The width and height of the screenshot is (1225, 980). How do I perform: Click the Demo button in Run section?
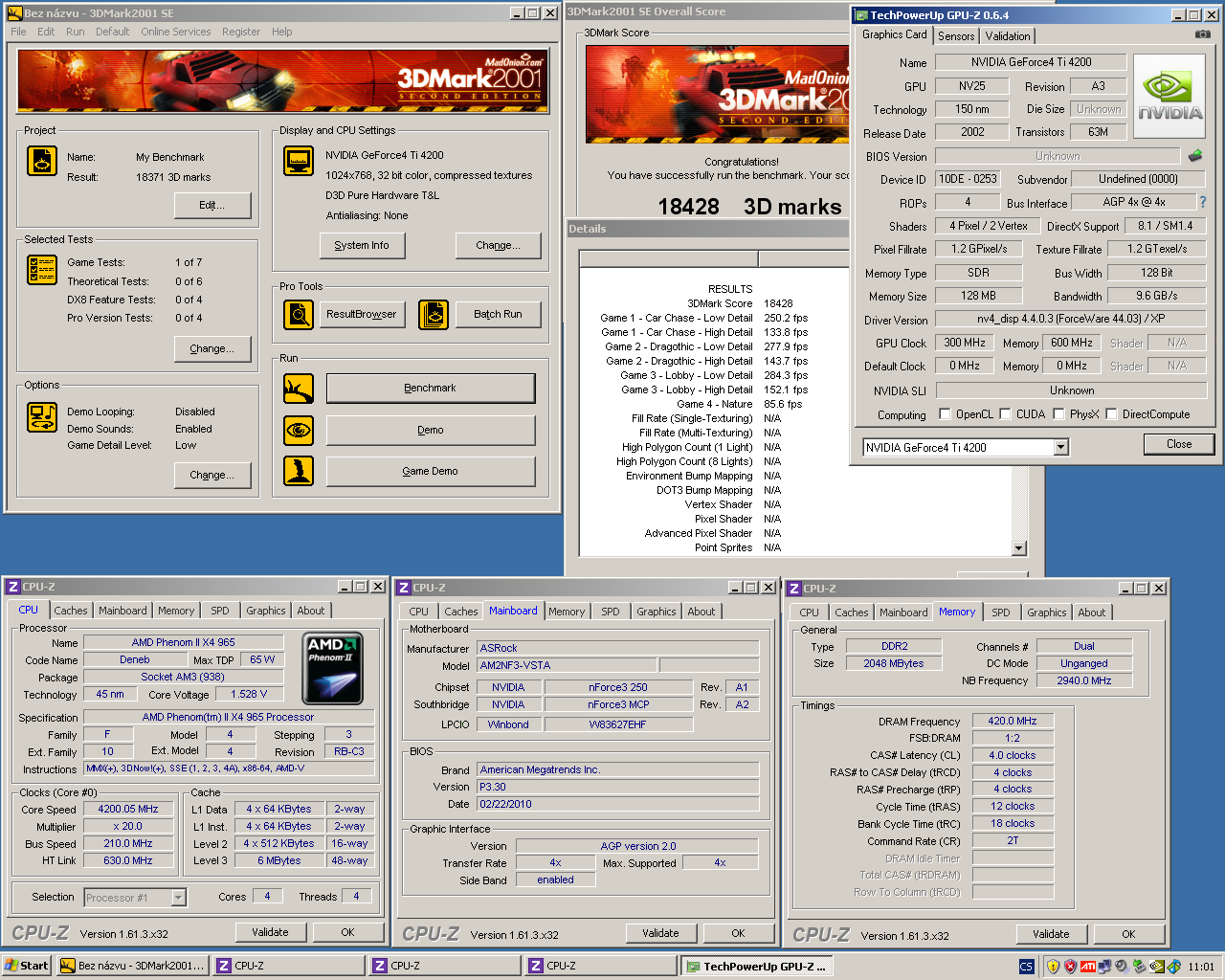[x=431, y=431]
